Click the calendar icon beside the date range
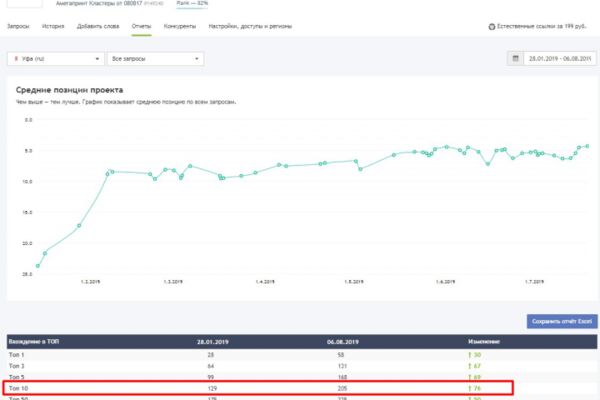This screenshot has height=400, width=600. coord(515,59)
